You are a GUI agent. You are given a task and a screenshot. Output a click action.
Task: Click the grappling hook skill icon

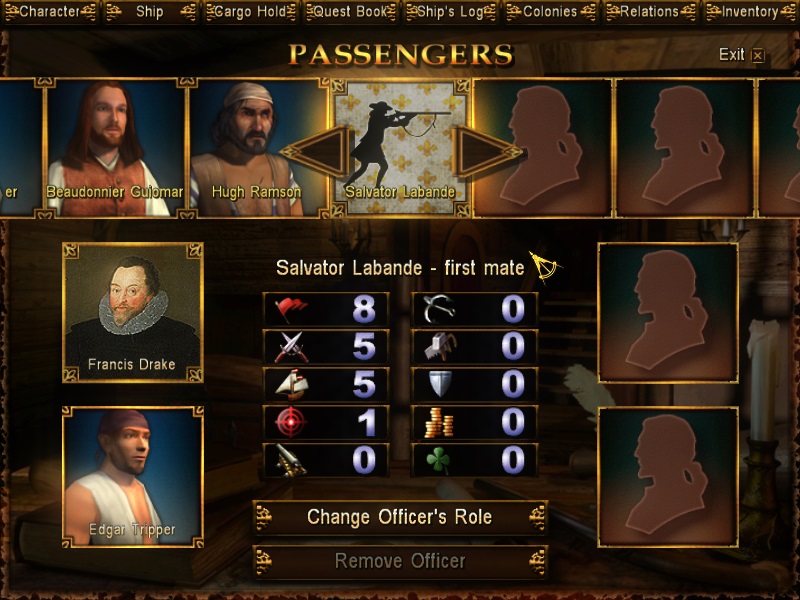438,309
